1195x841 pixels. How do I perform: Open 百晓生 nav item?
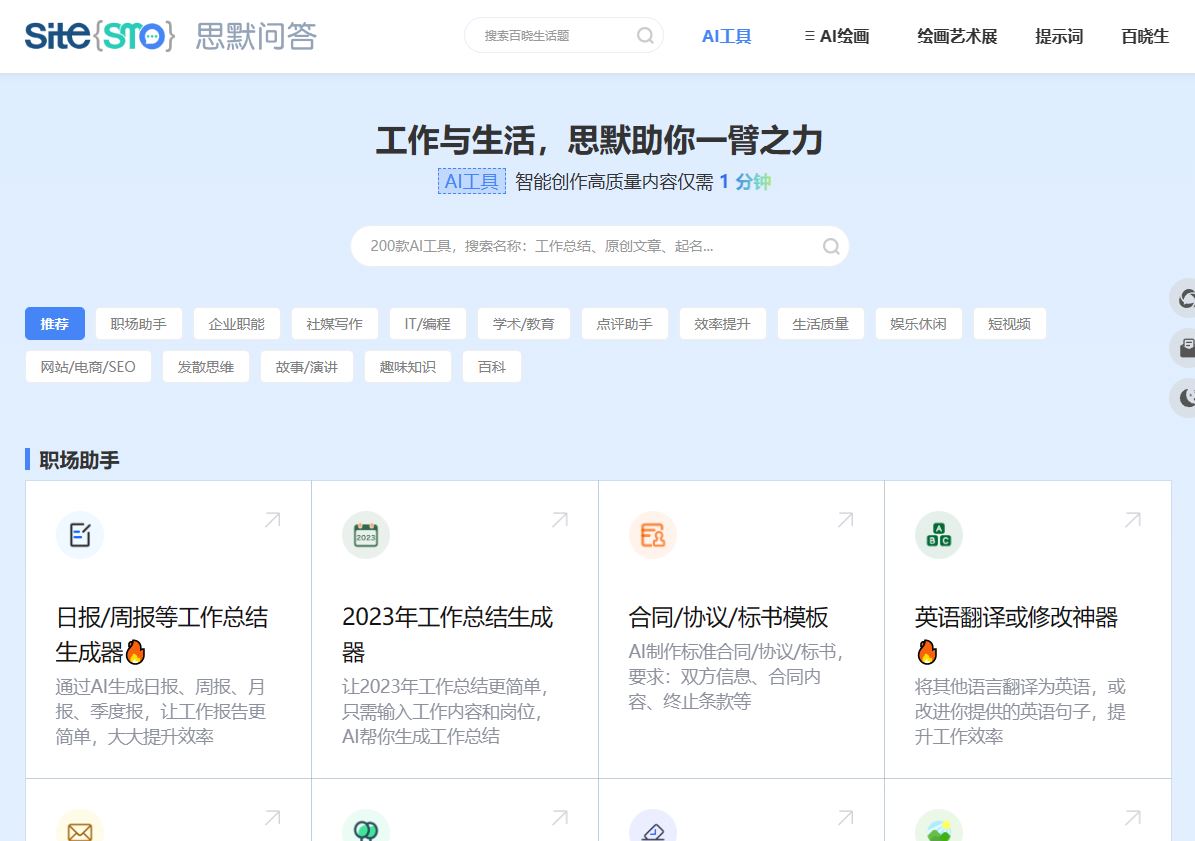click(1145, 36)
